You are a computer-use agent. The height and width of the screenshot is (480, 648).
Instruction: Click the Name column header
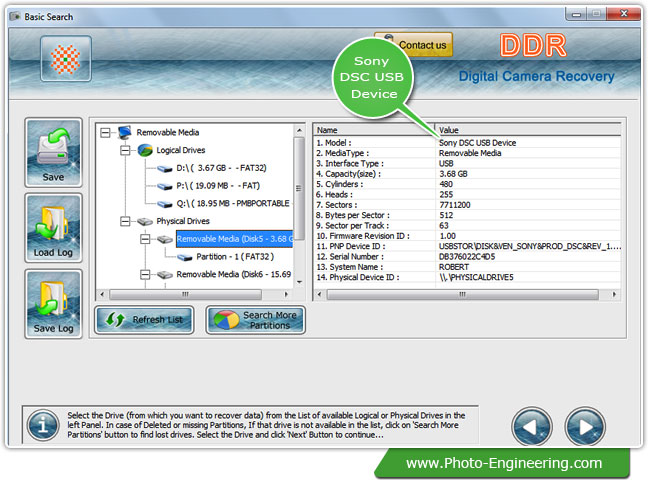click(x=374, y=130)
